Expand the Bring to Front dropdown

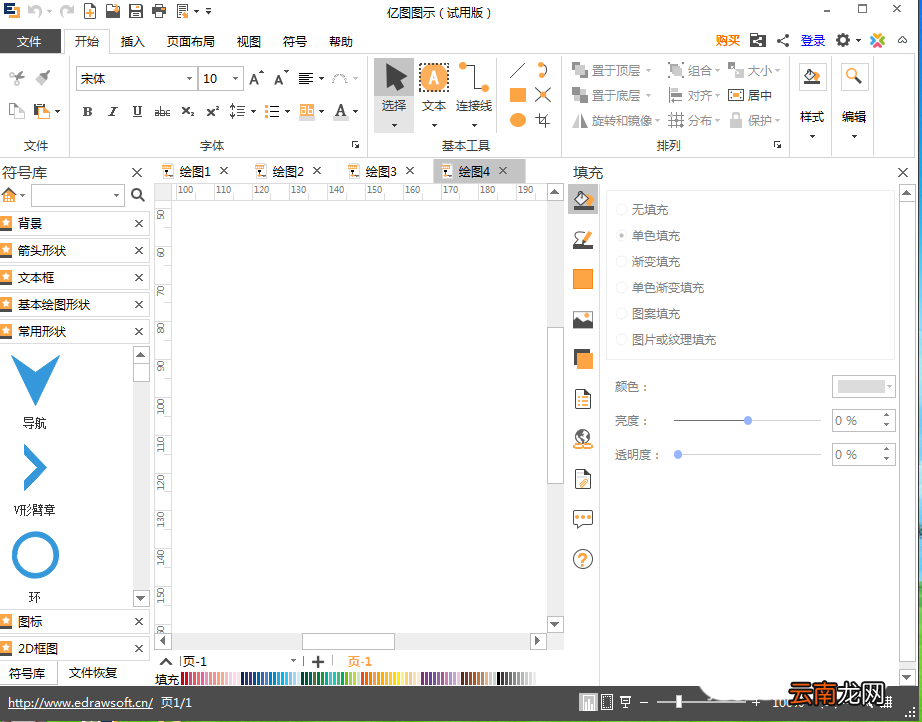649,71
